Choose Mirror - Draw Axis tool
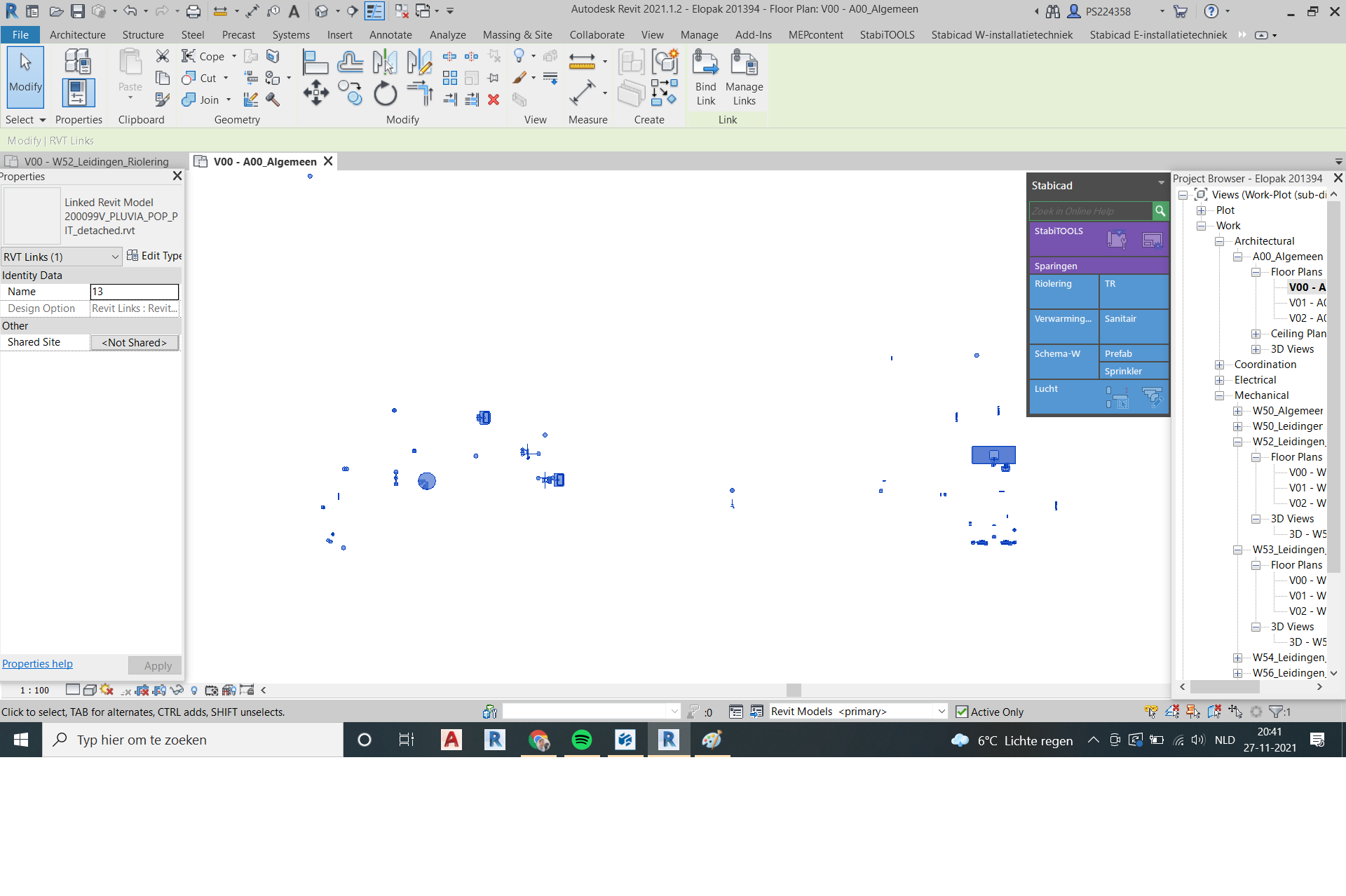 [x=419, y=62]
